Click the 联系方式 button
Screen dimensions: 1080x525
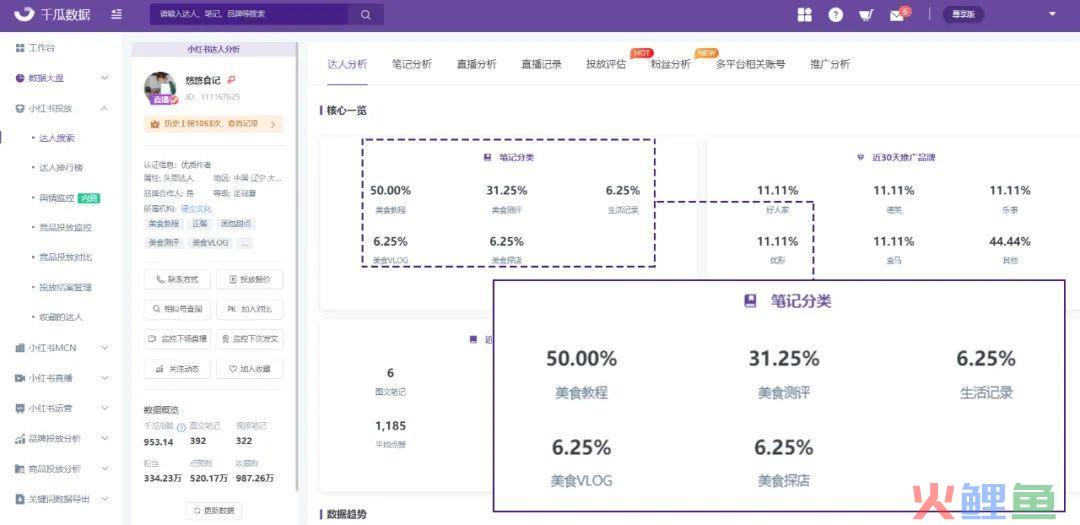178,280
